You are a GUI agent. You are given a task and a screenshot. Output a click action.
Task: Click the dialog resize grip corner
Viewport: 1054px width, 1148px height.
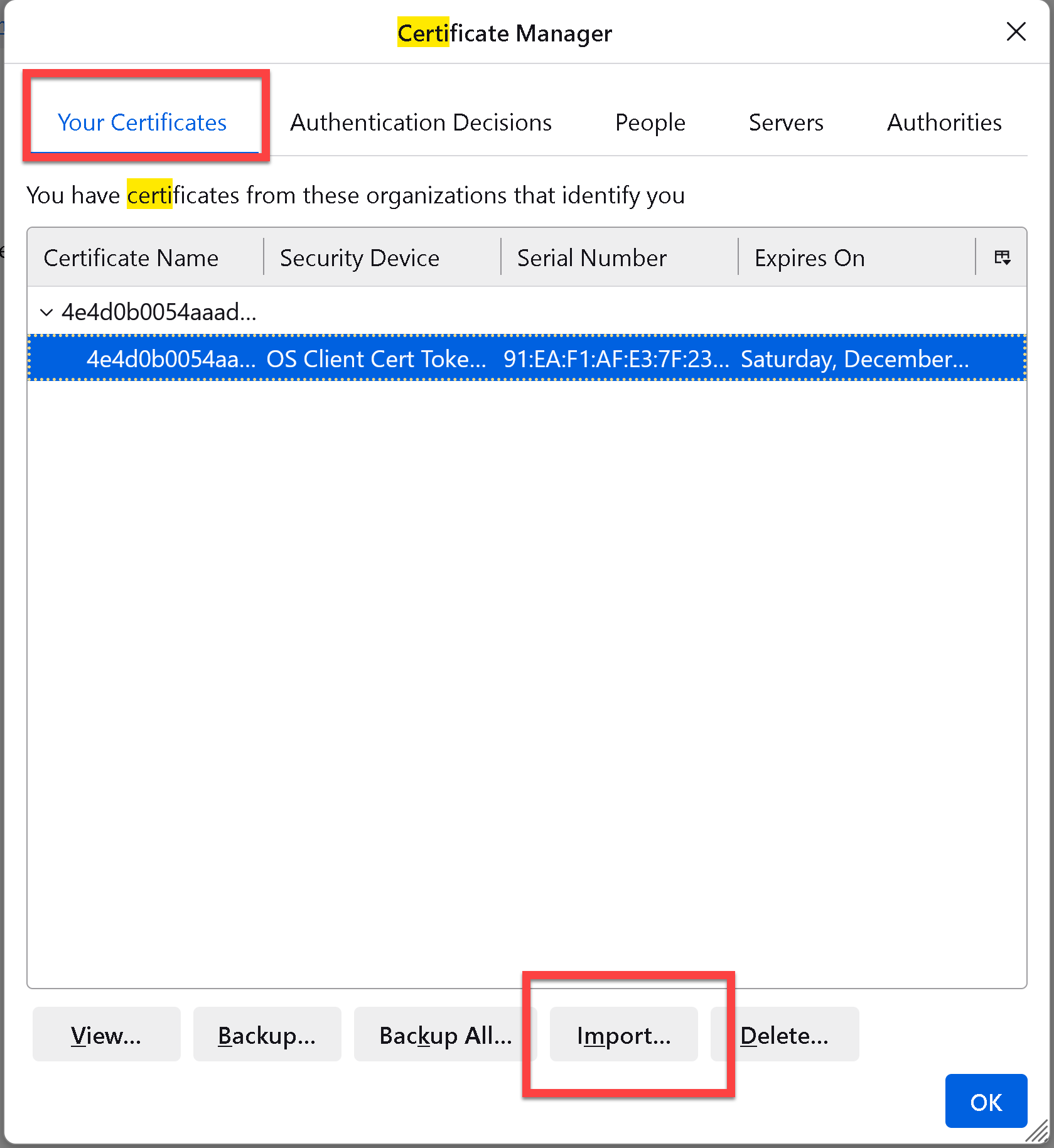click(x=1038, y=1132)
